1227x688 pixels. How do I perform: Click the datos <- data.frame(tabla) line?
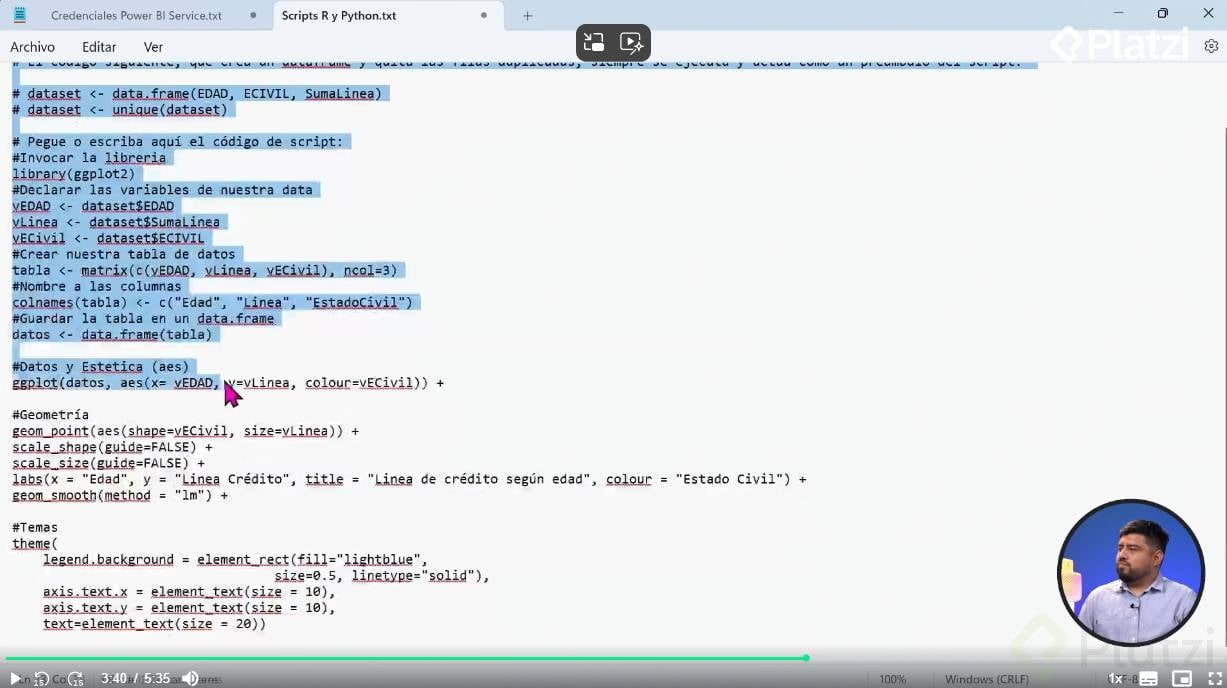pos(112,334)
